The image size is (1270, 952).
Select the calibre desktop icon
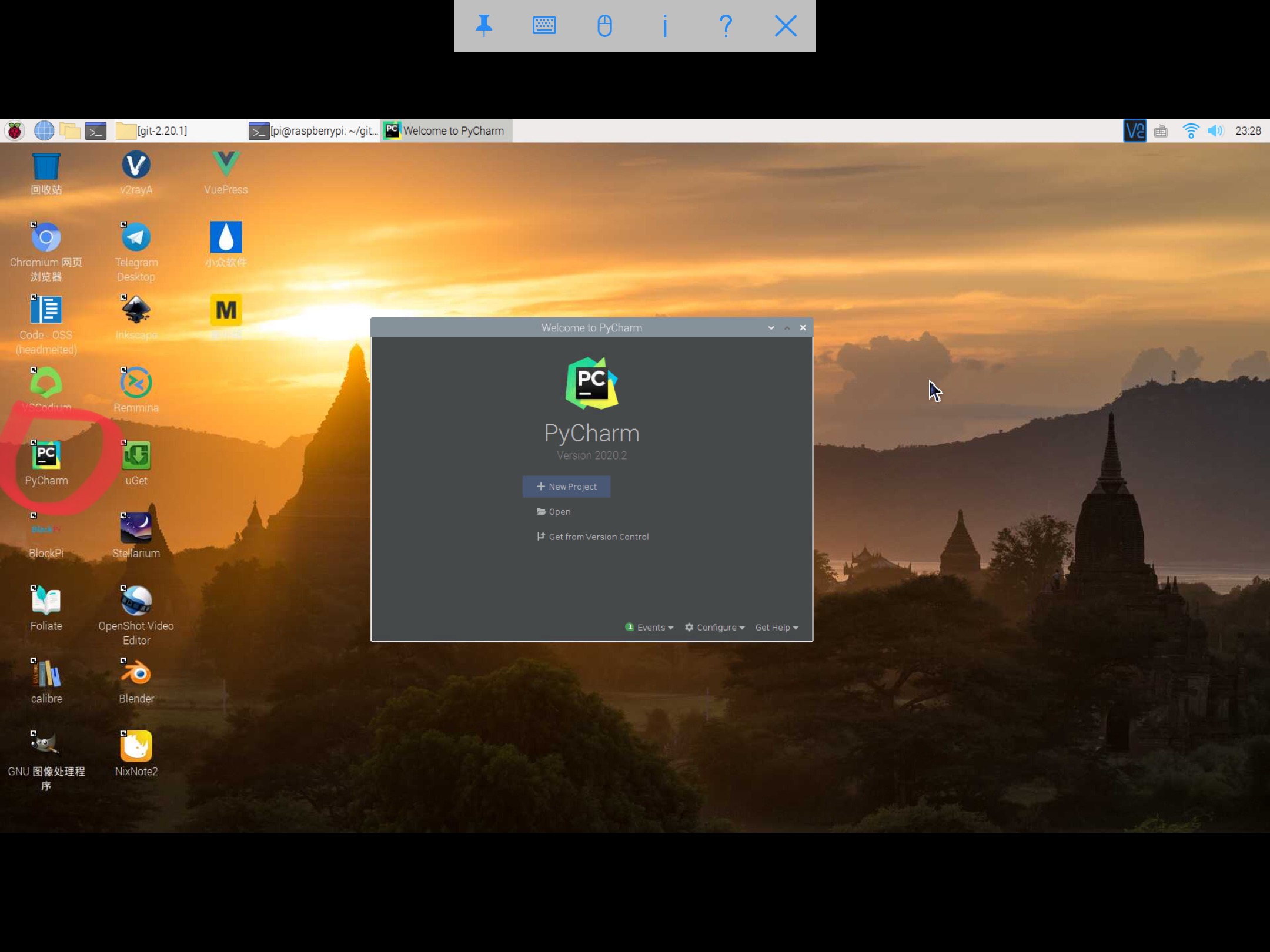46,682
